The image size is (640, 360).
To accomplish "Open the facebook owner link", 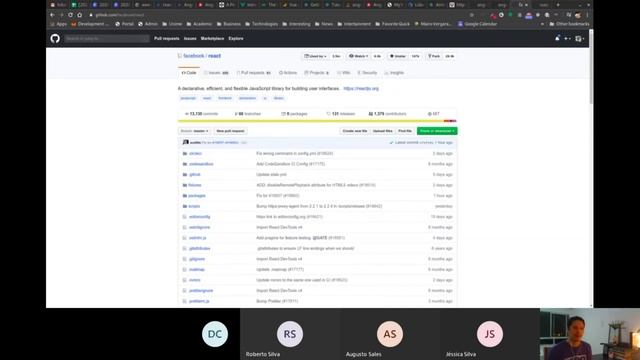I will 193,56.
